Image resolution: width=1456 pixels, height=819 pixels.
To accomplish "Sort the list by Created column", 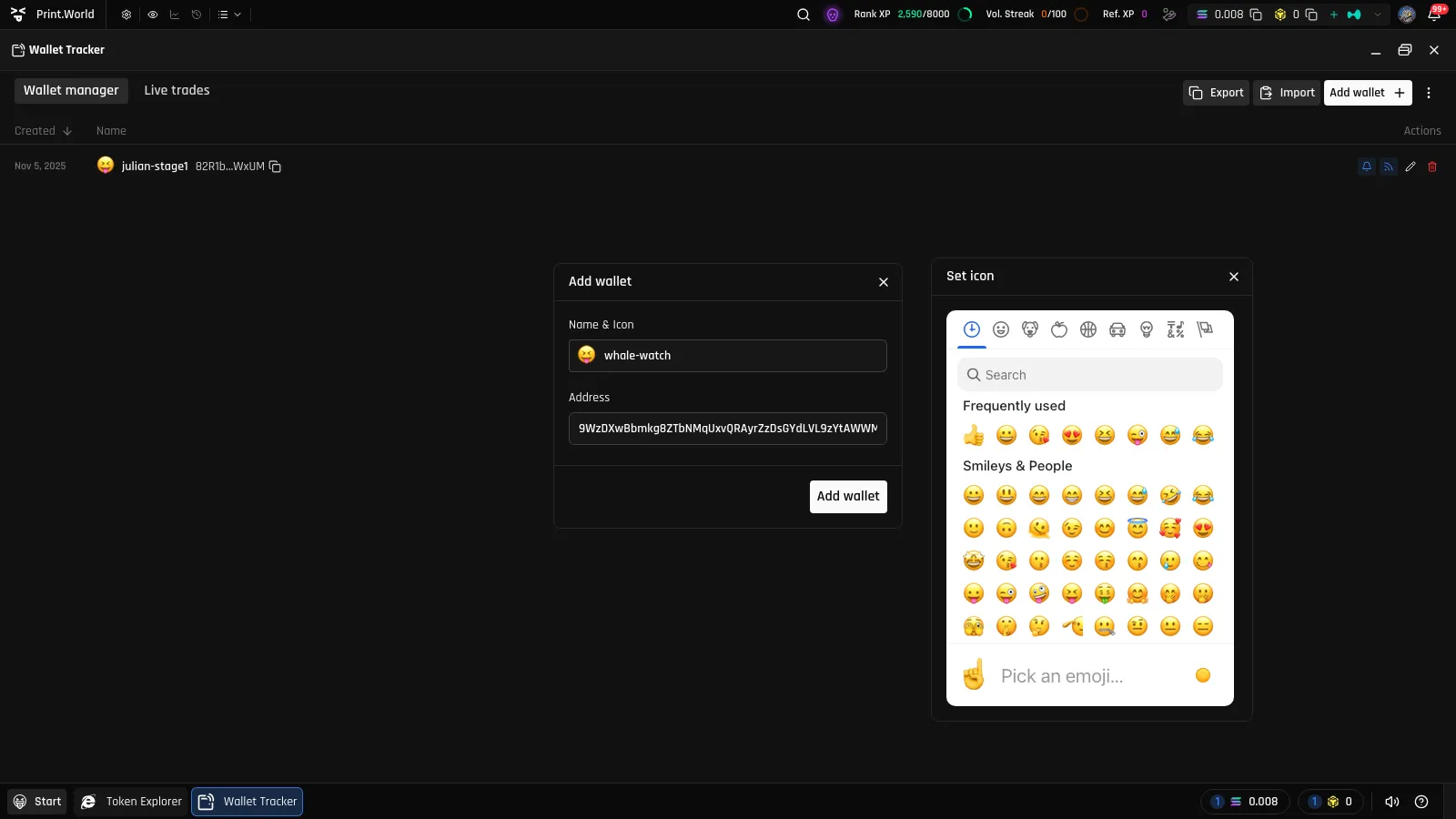I will [x=43, y=131].
